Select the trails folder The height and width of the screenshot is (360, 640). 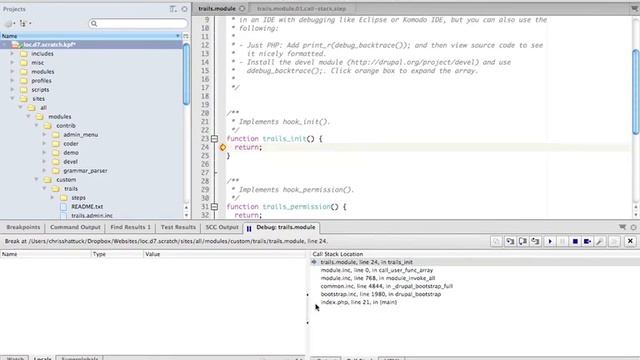[71, 189]
